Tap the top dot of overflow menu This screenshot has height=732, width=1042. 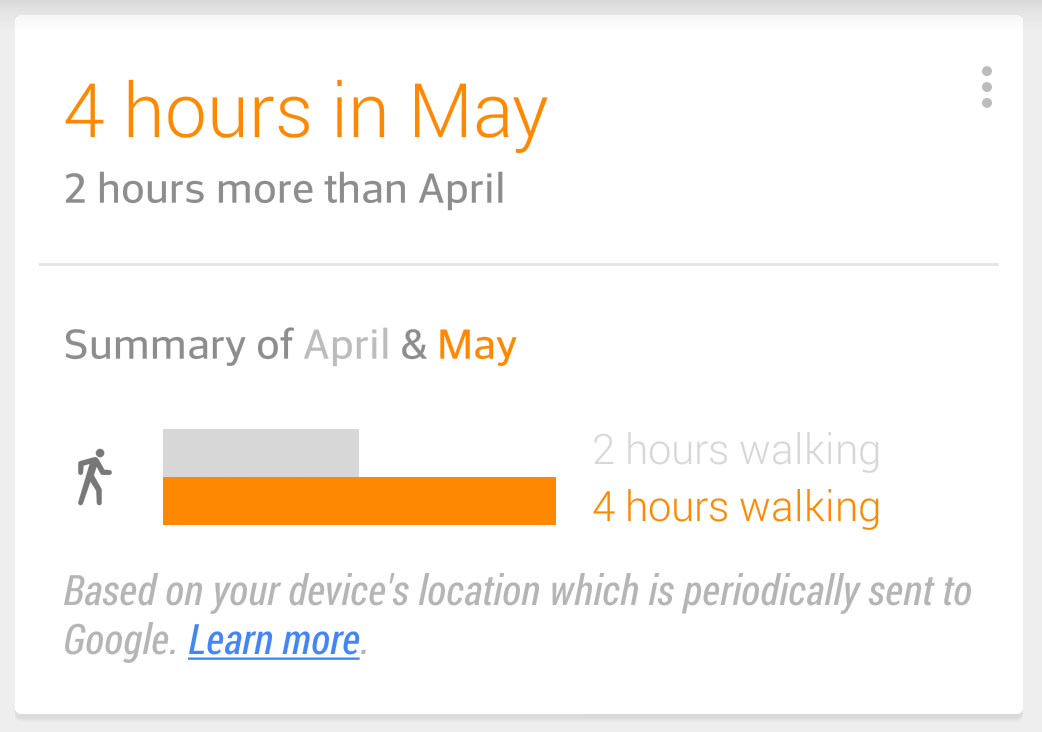[987, 71]
